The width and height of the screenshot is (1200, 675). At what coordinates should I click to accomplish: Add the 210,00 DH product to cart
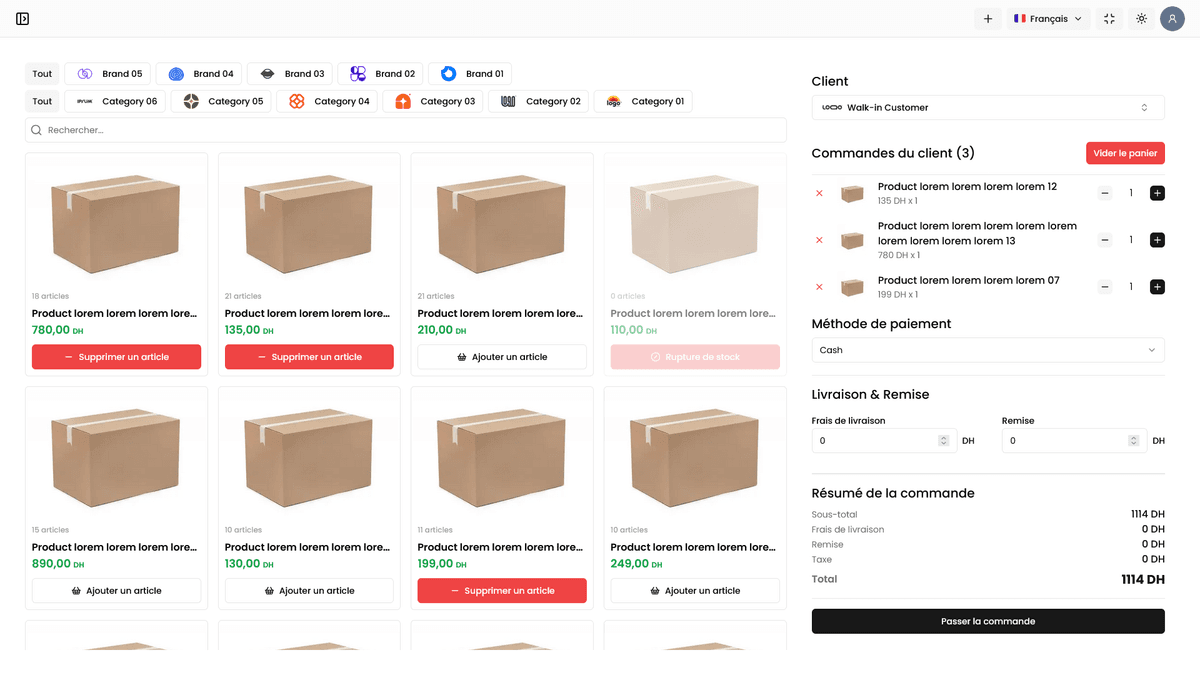(x=502, y=357)
